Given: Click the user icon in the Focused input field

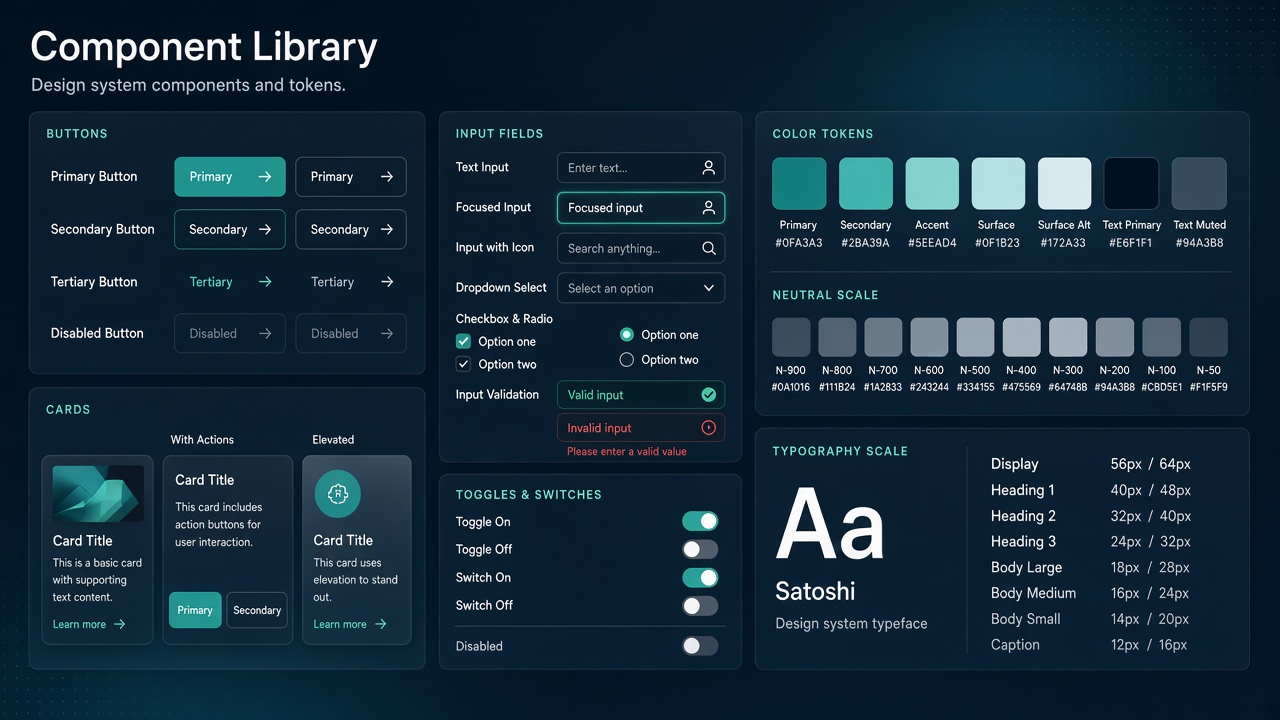Looking at the screenshot, I should click(x=708, y=208).
